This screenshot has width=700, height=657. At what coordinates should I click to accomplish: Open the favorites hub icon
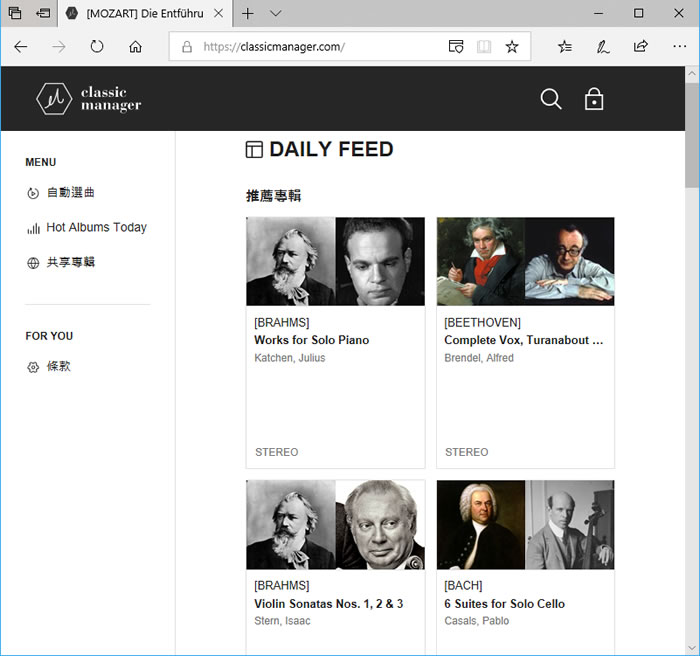click(x=565, y=46)
